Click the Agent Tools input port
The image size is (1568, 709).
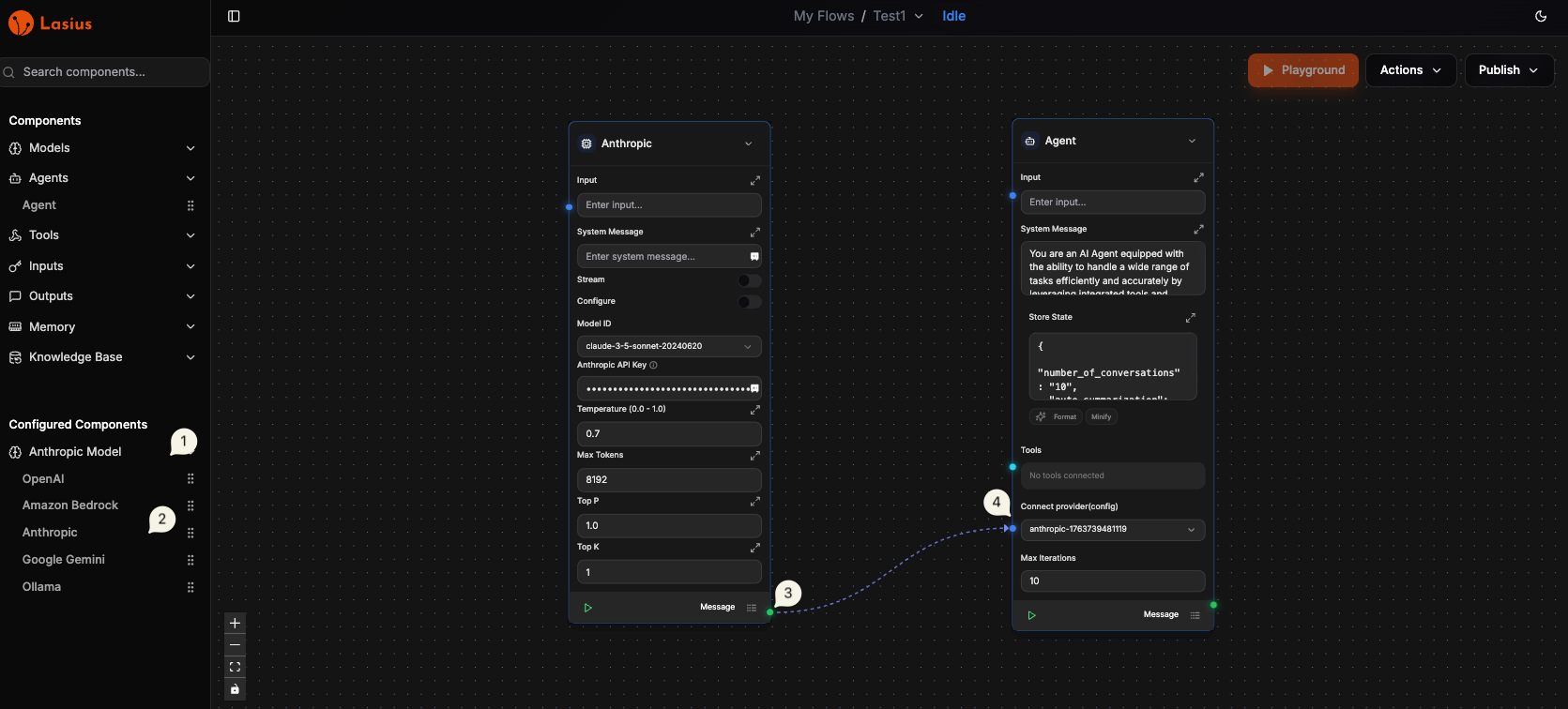click(1012, 467)
